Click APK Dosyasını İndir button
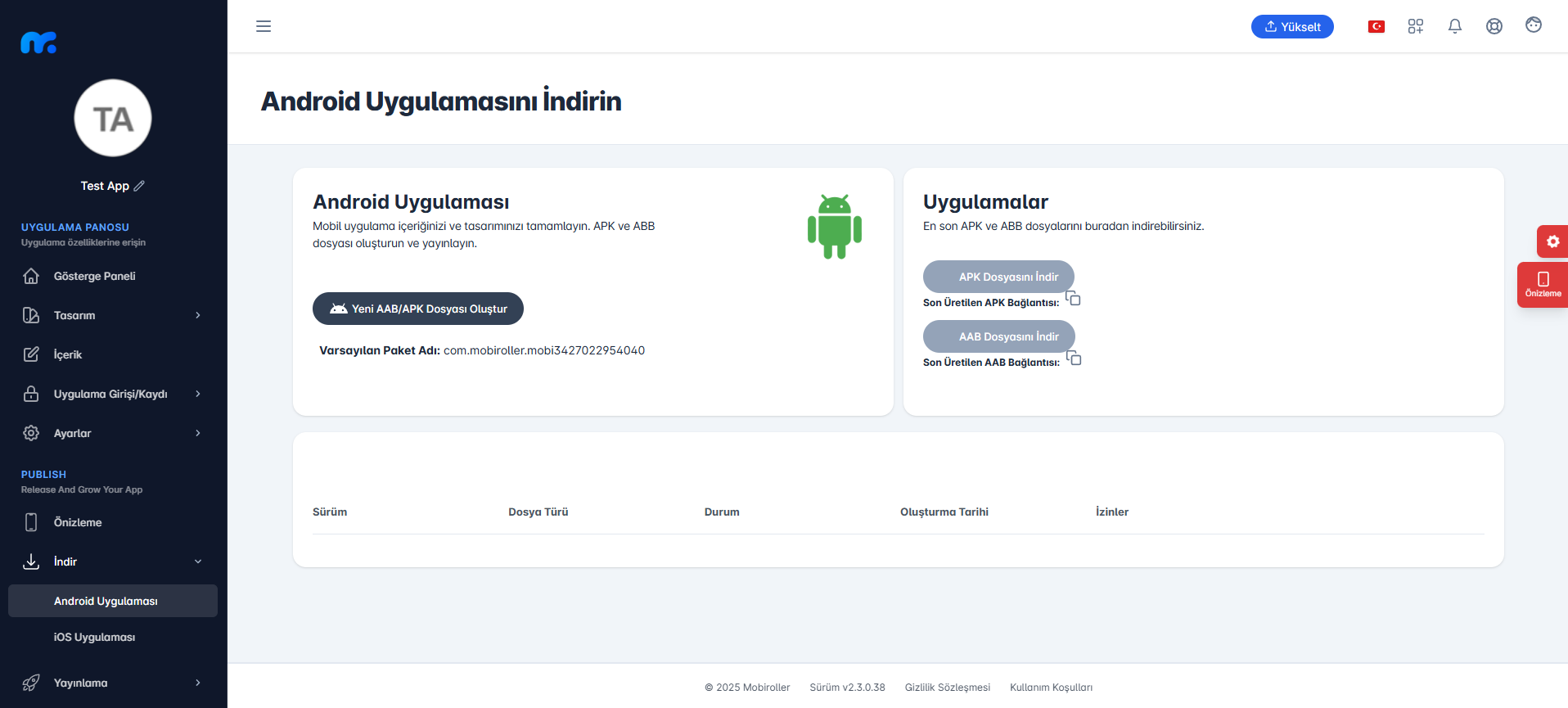 click(998, 277)
